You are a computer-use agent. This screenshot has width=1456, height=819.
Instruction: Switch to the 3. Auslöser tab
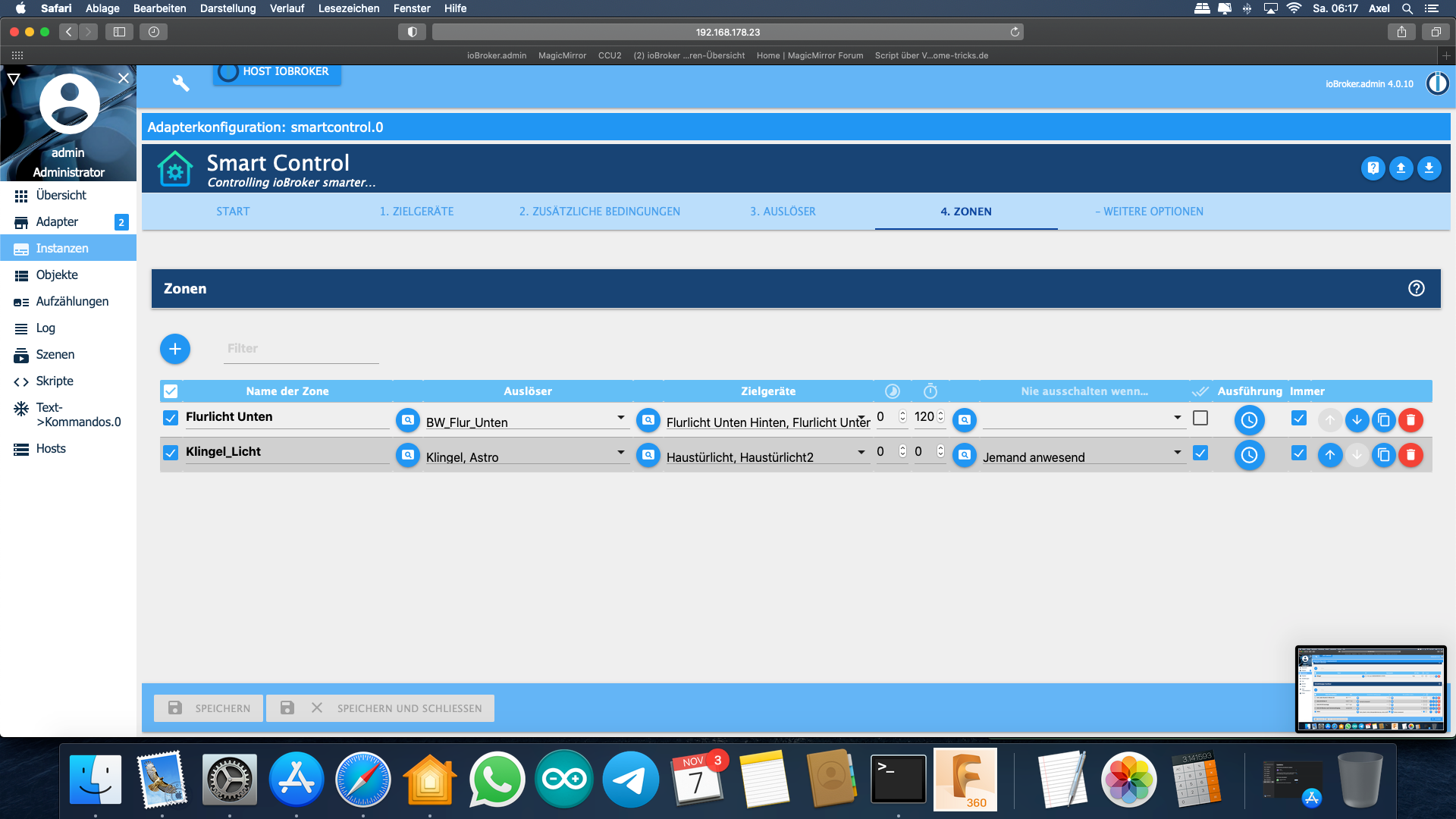(x=783, y=212)
